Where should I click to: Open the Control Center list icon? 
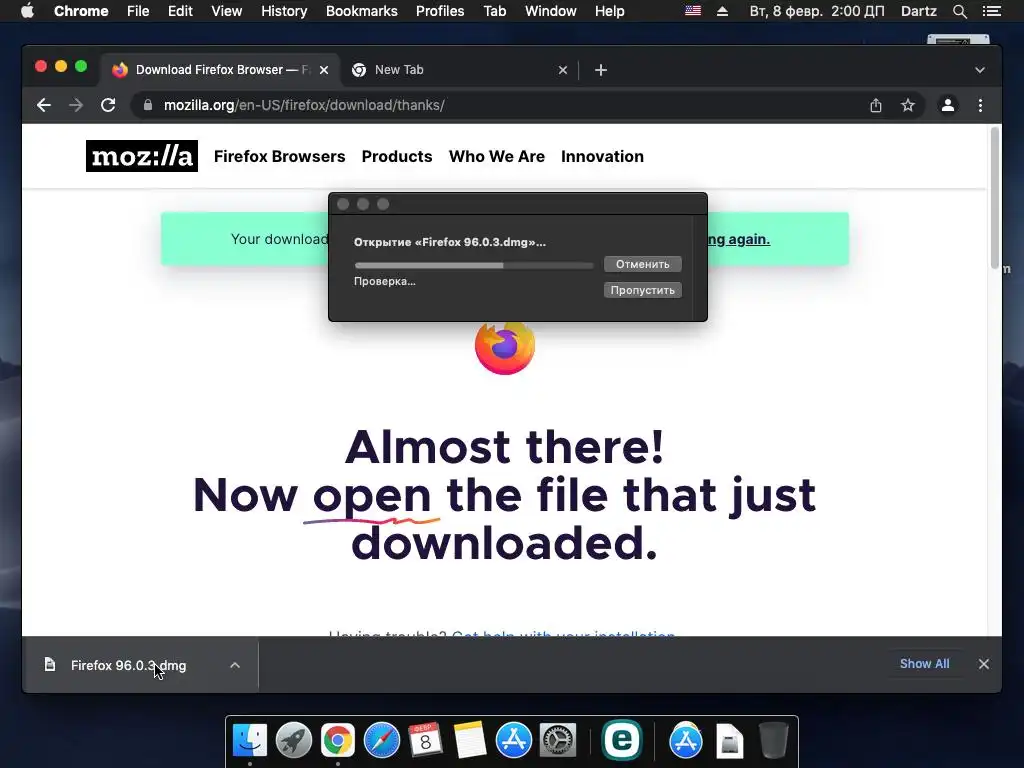(991, 11)
